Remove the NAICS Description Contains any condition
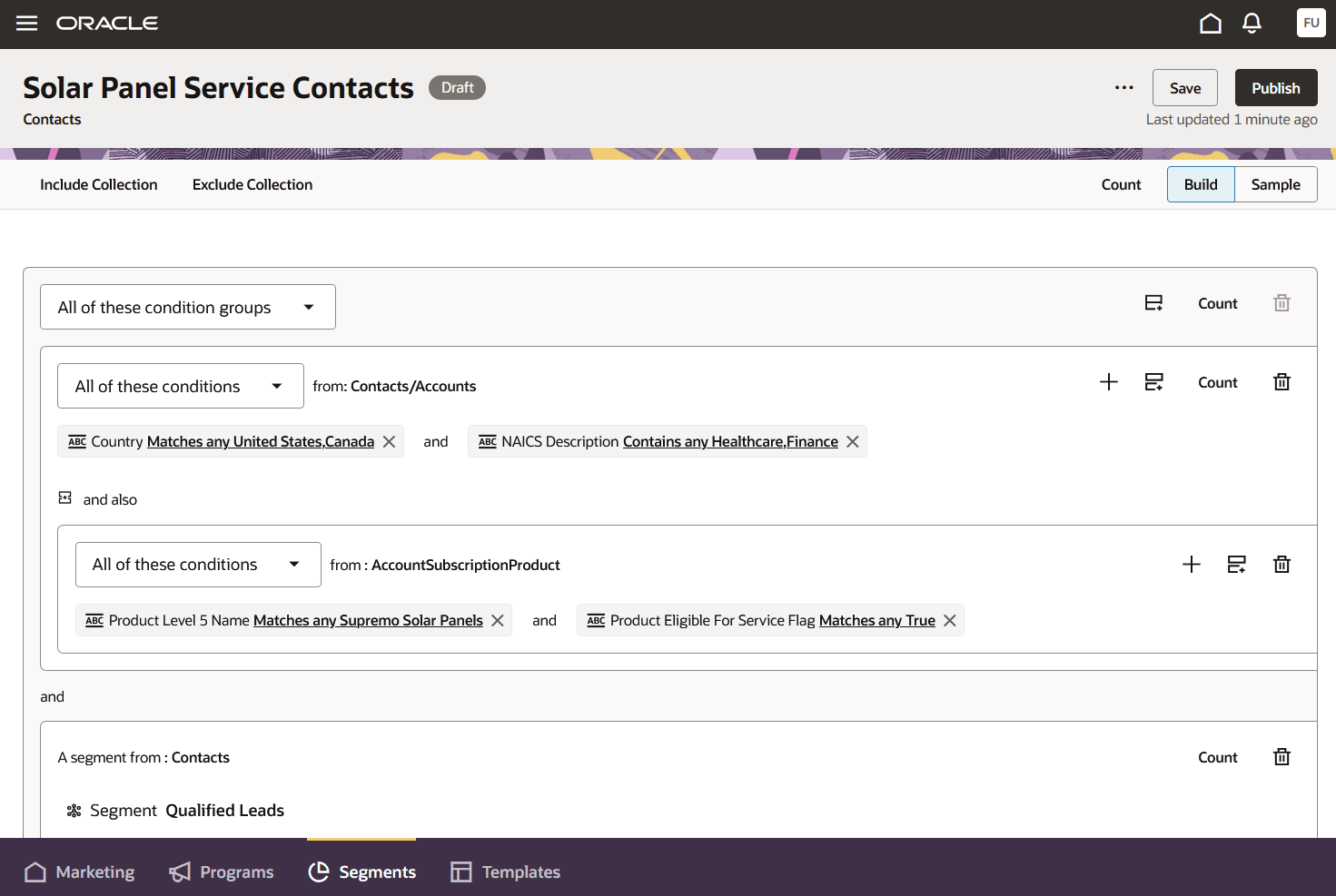This screenshot has width=1336, height=896. coord(852,441)
